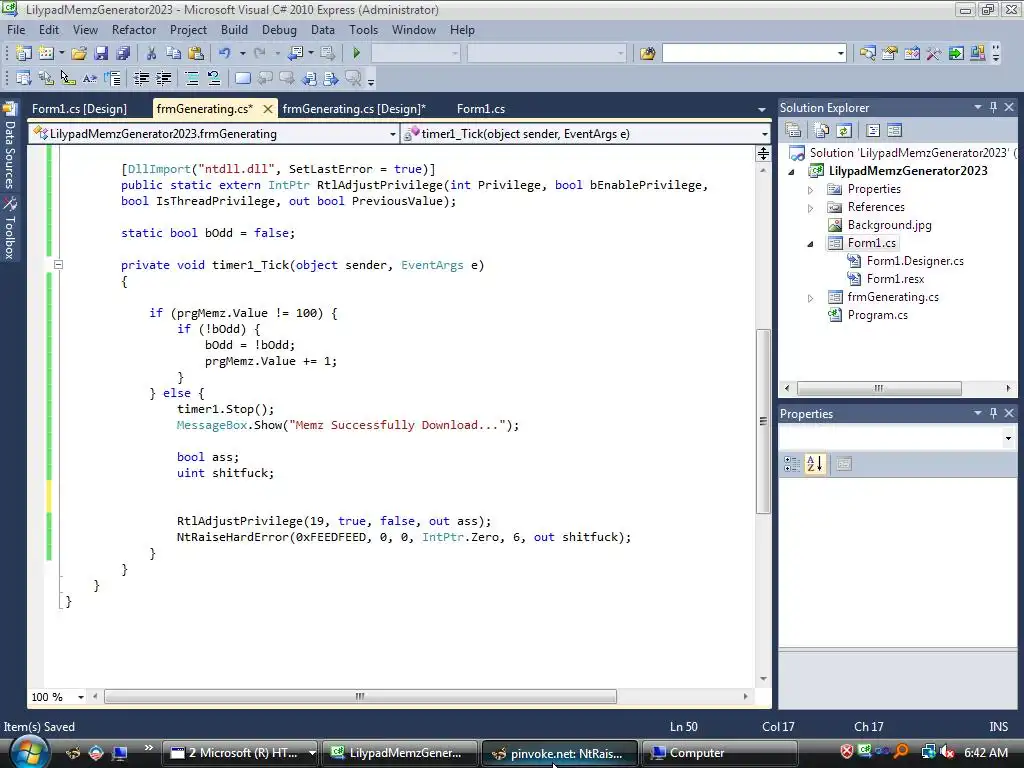Save frmGenerating.cs with the single floppy disk icon
1024x768 pixels.
pyautogui.click(x=101, y=53)
